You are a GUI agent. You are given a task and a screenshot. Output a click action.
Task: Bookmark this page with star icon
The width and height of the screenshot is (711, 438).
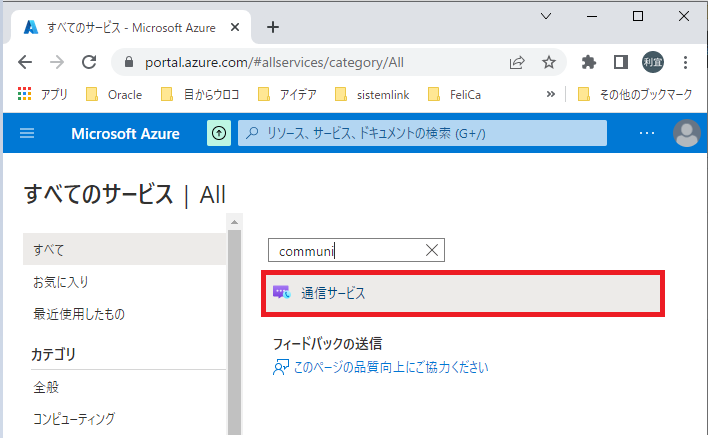549,62
